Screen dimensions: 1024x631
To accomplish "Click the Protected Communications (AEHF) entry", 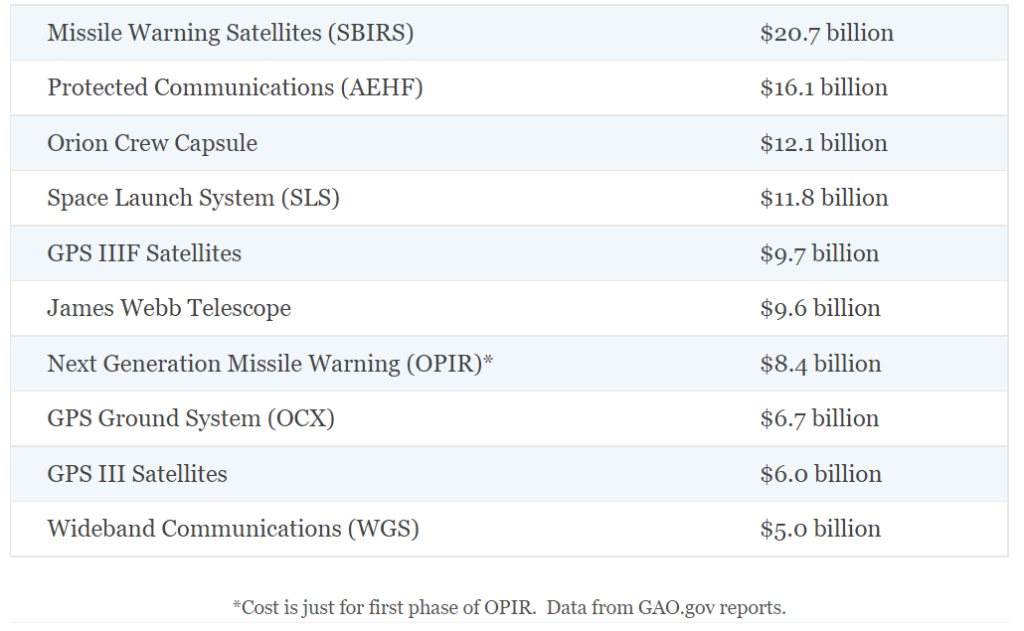I will point(235,88).
